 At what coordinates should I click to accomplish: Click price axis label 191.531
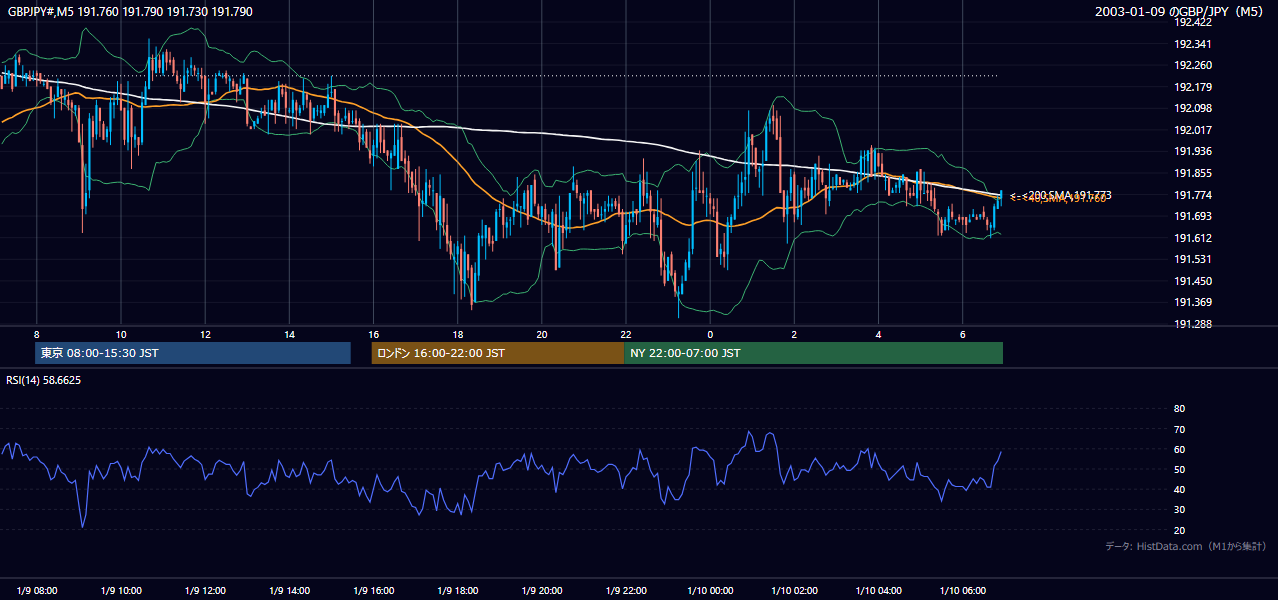pos(1192,259)
